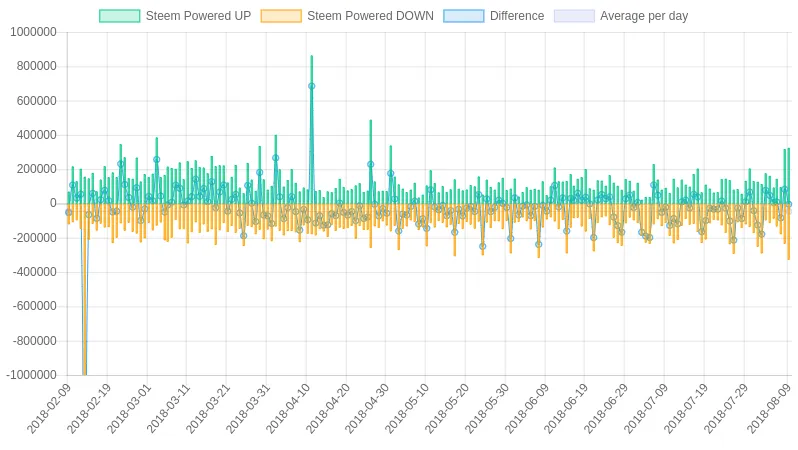This screenshot has height=450, width=798.
Task: Click the 2018-07-29 date label
Action: [x=726, y=408]
